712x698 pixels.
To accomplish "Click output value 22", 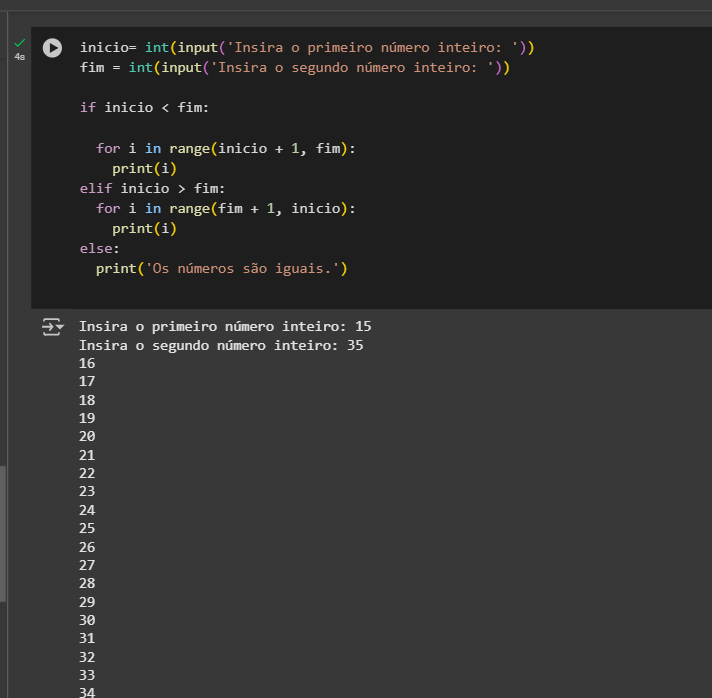I will 87,473.
